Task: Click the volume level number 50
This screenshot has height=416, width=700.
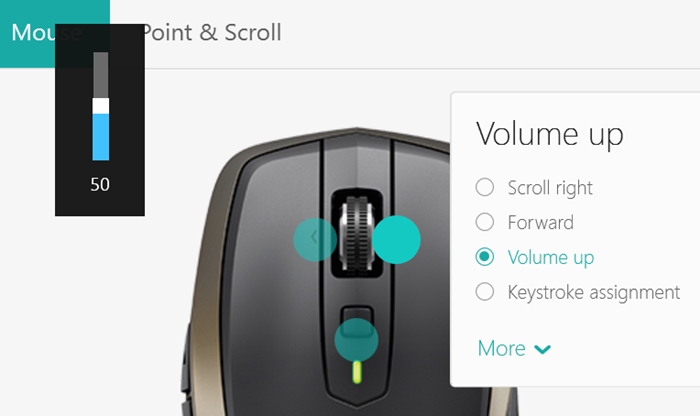Action: (100, 184)
